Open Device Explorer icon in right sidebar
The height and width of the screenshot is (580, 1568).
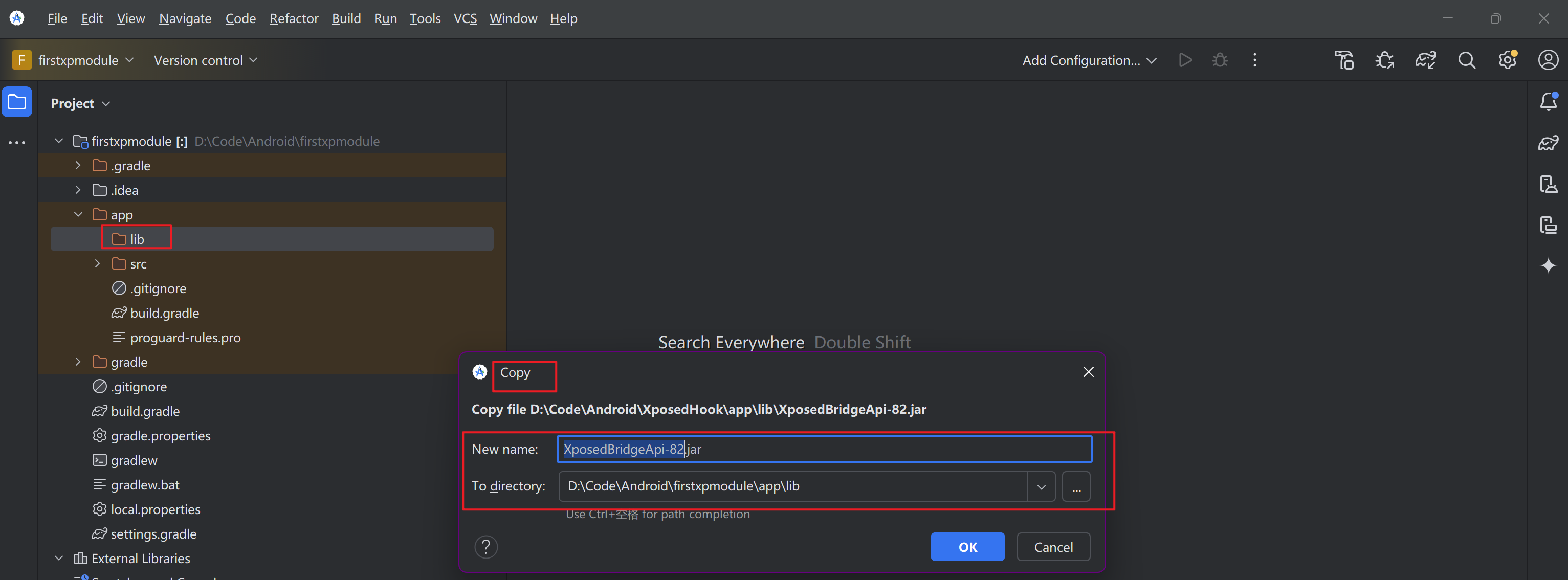click(1549, 225)
